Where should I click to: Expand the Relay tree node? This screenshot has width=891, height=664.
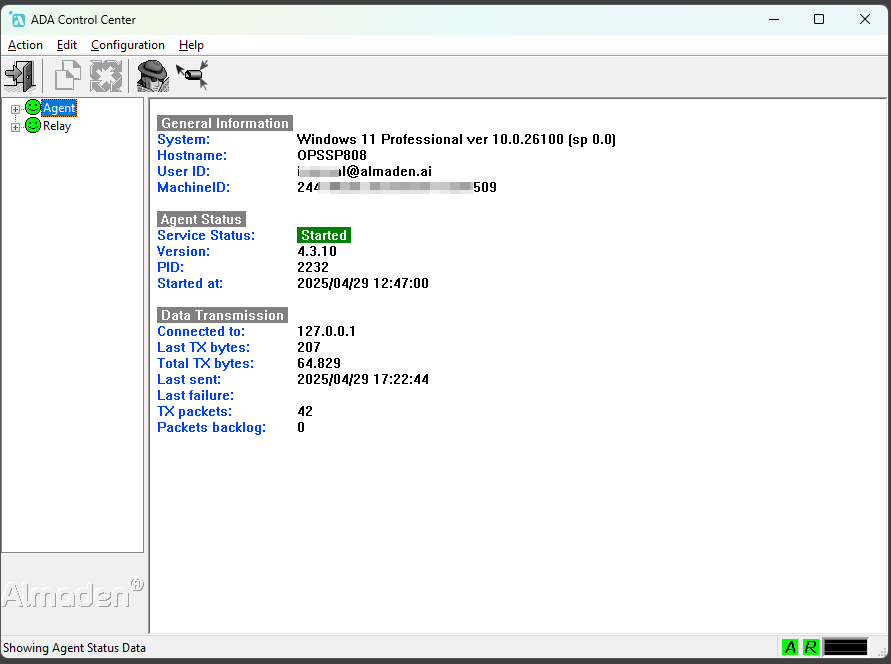click(x=15, y=125)
